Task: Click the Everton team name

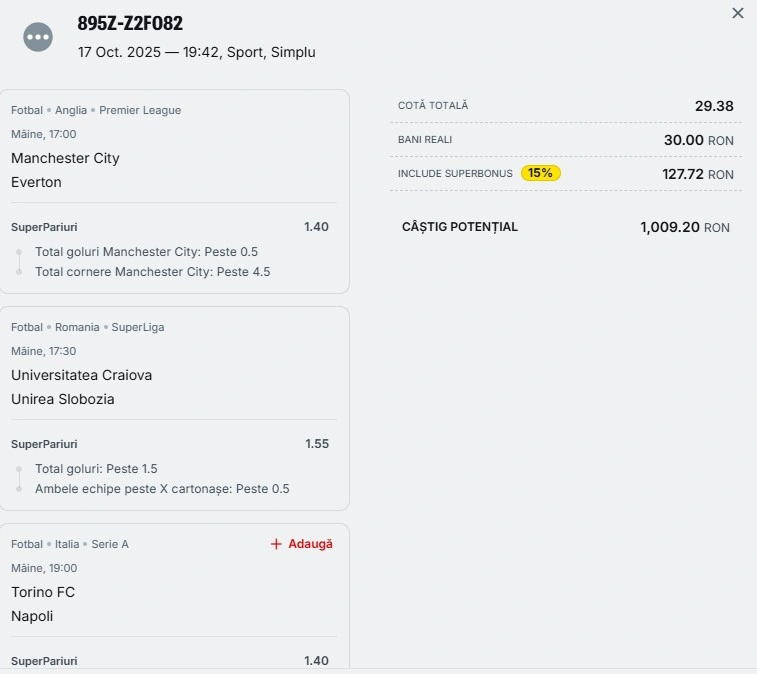Action: (36, 182)
